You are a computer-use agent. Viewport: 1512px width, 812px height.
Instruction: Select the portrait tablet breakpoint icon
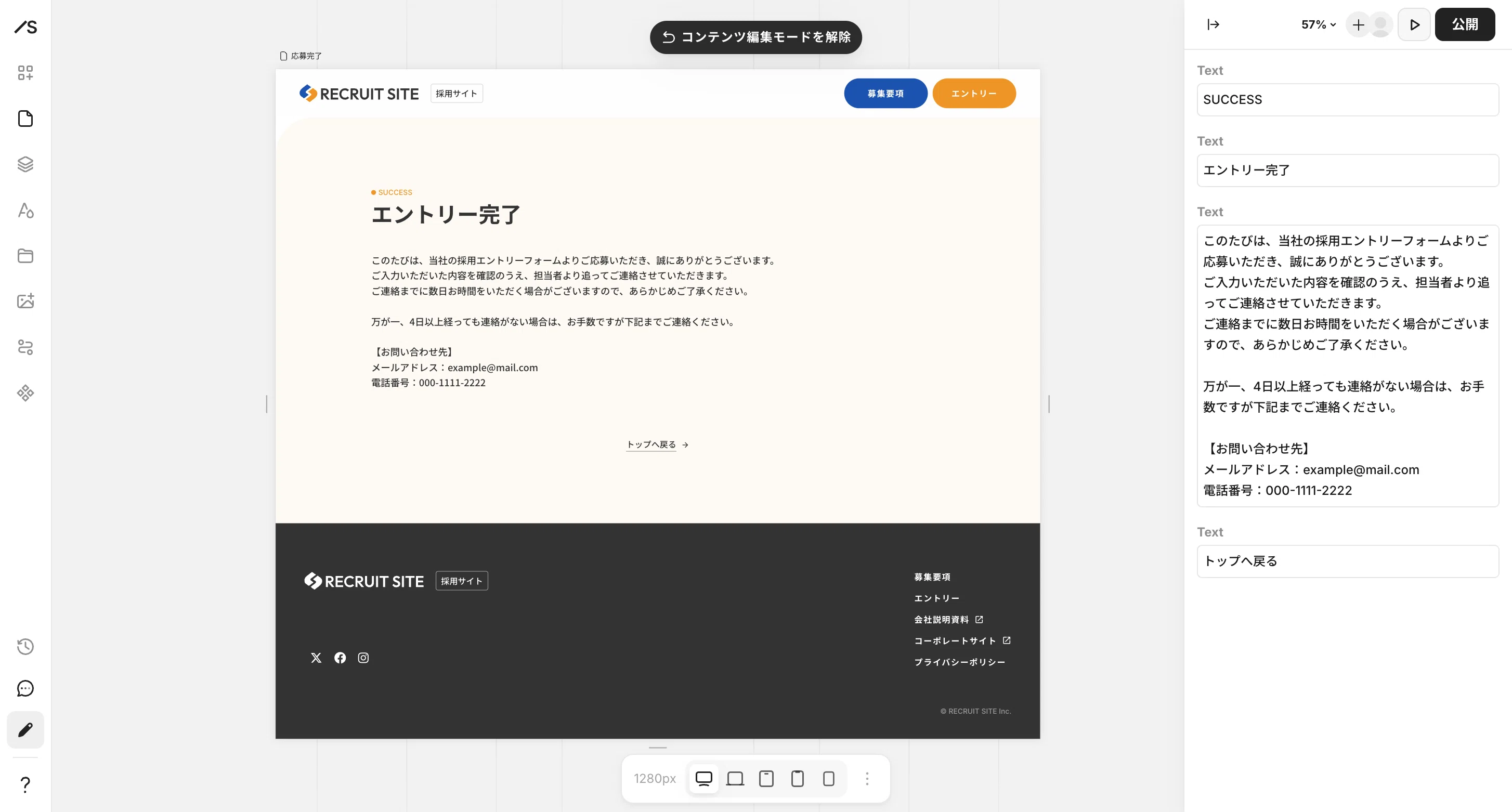797,779
